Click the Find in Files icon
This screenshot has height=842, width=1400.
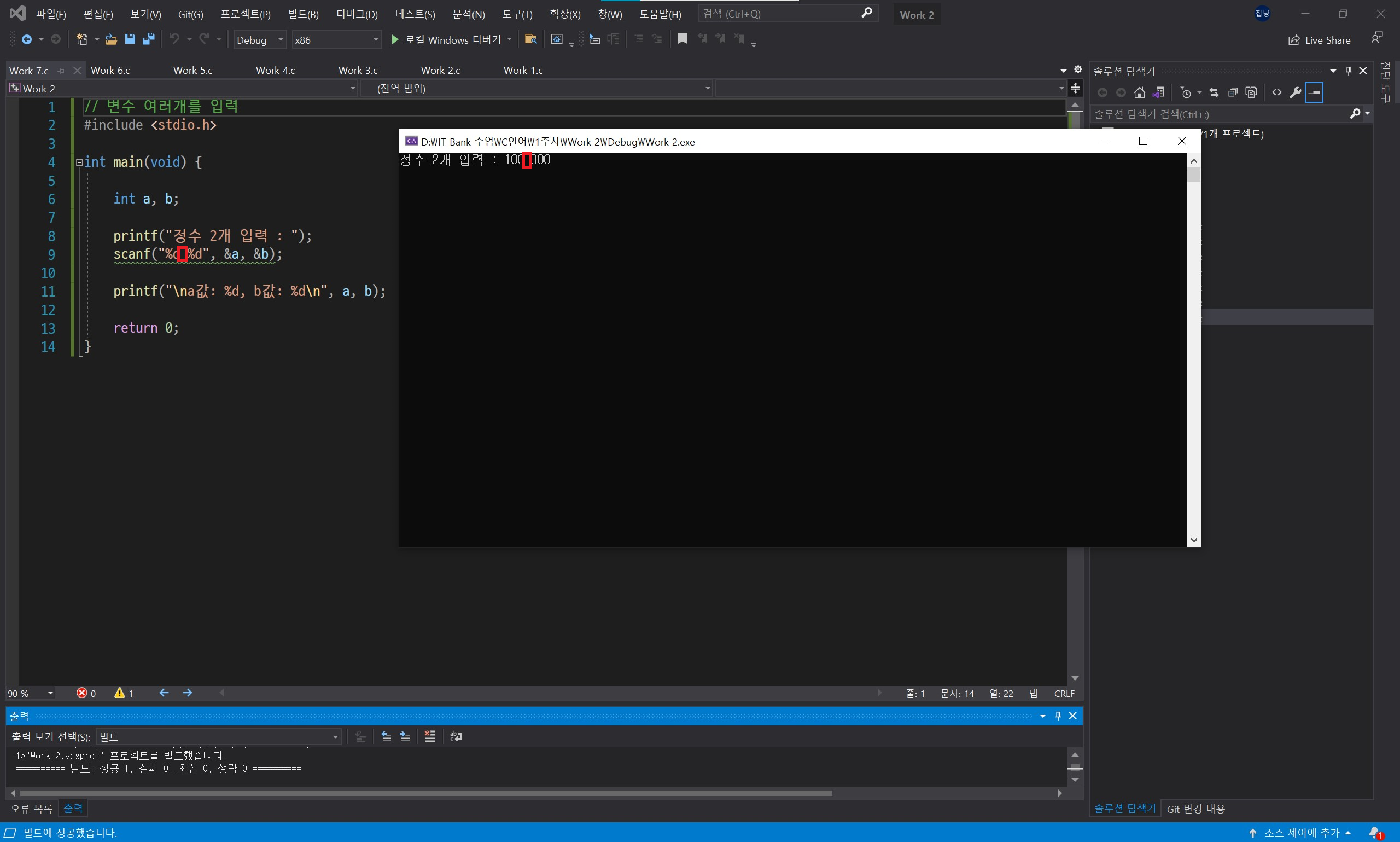pos(530,39)
